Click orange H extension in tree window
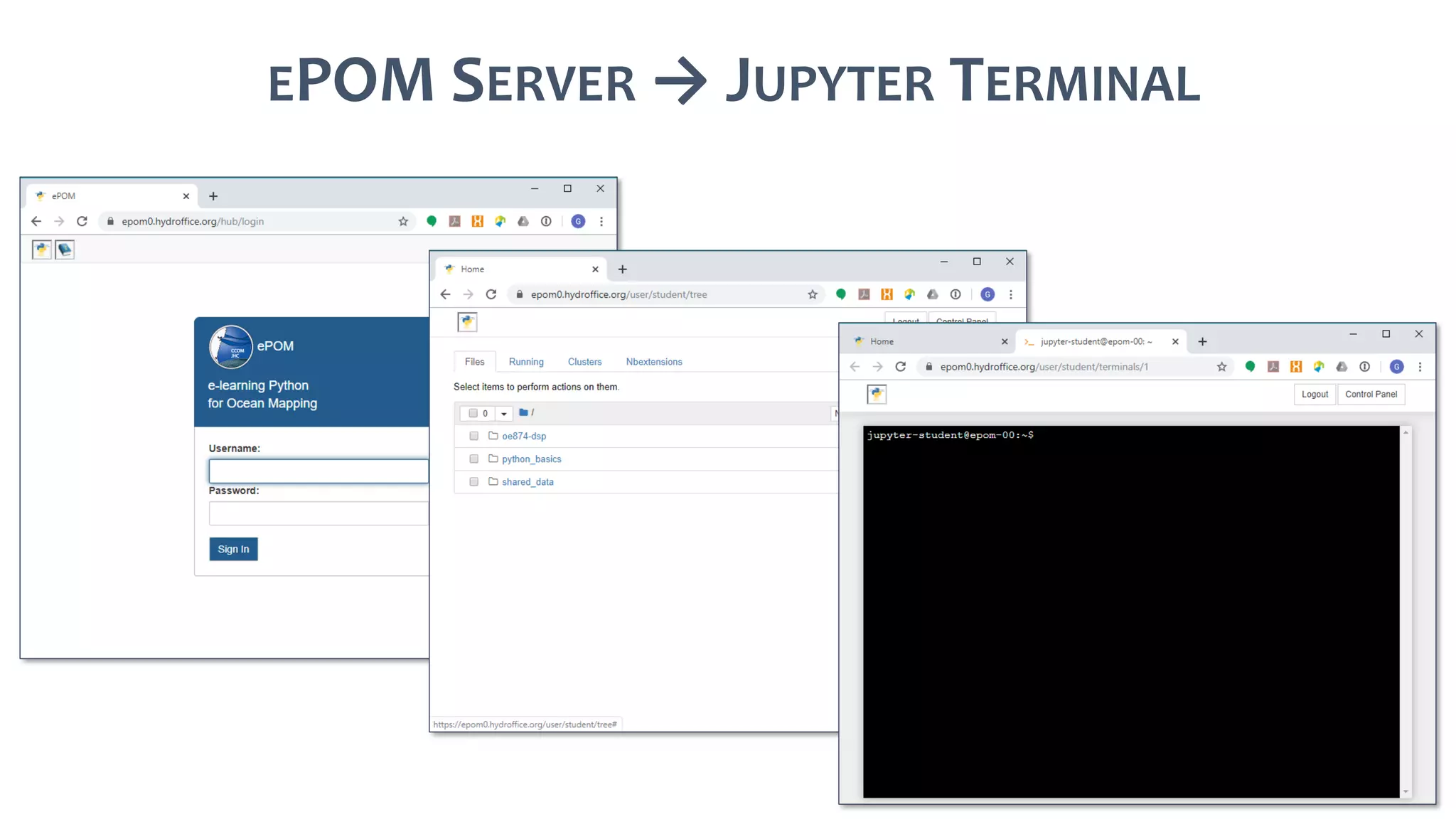Viewport: 1456px width, 819px height. coord(887,294)
